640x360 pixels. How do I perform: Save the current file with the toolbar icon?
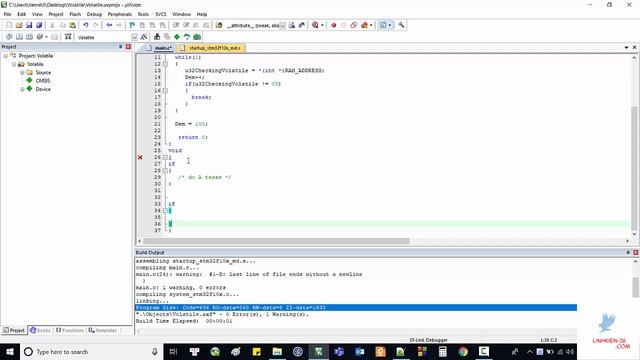pos(29,25)
